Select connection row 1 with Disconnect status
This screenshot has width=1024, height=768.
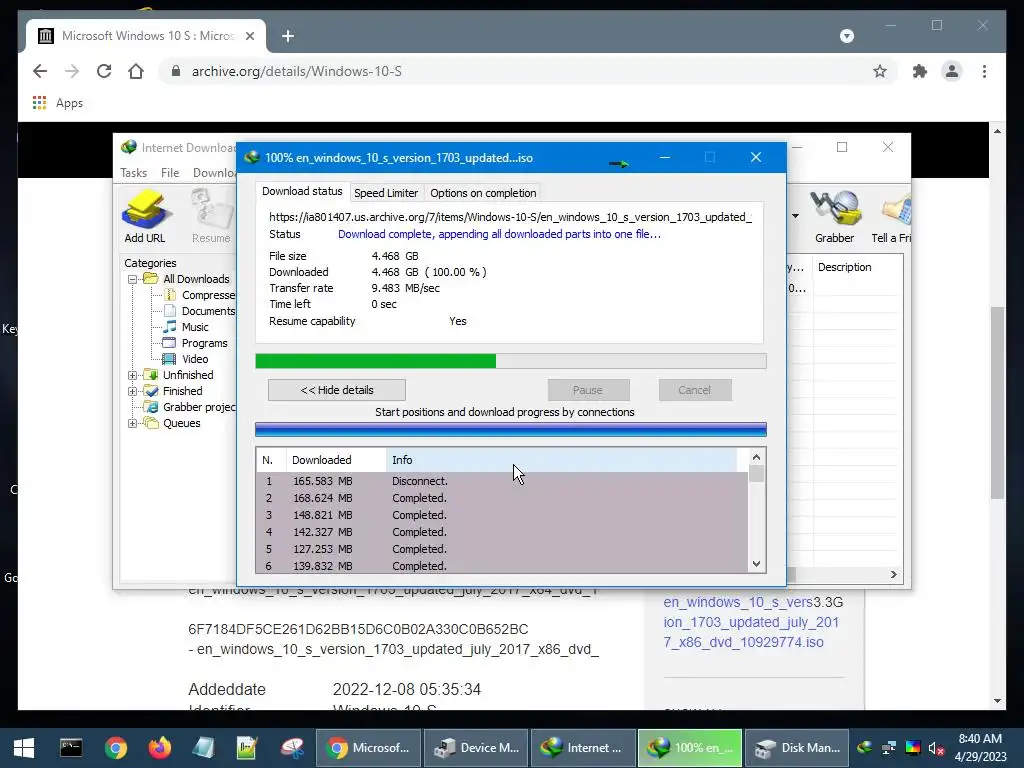[502, 481]
